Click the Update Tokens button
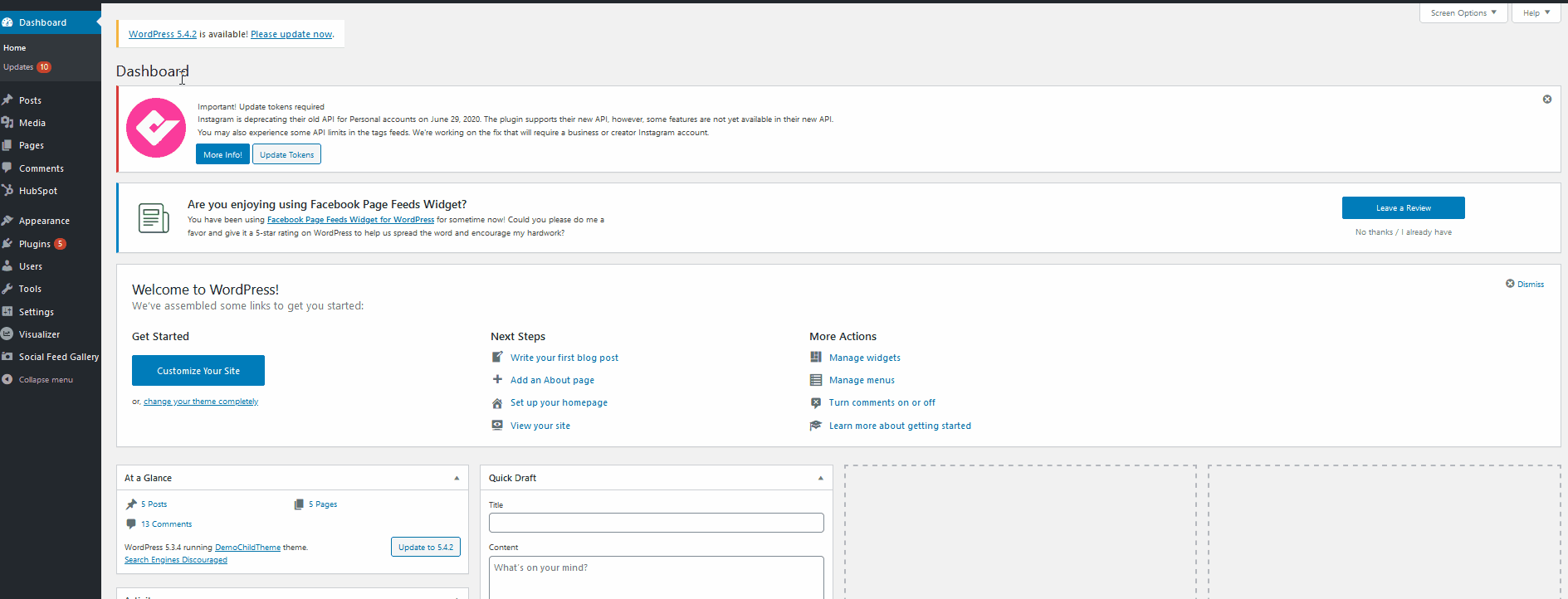 pos(286,154)
